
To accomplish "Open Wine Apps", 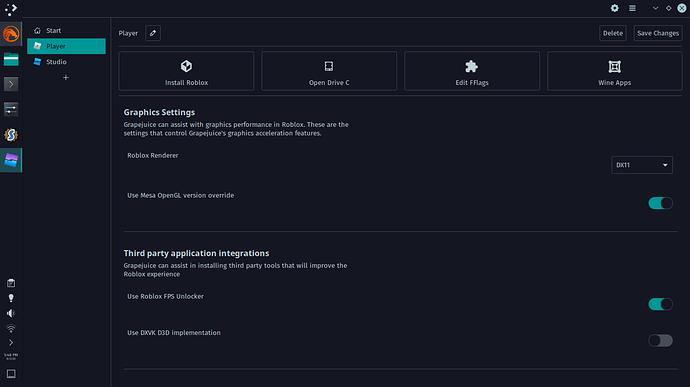I will click(x=615, y=71).
